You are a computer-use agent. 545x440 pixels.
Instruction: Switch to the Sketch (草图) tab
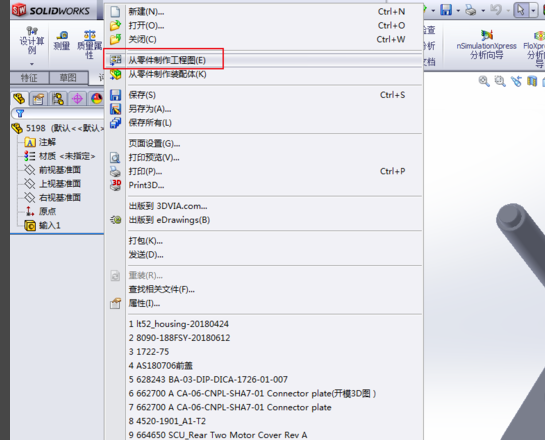68,78
